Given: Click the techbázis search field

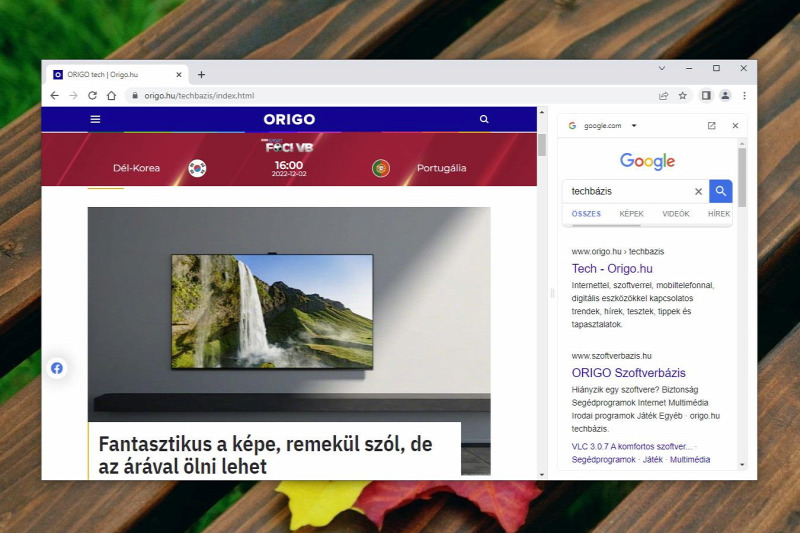Looking at the screenshot, I should [628, 191].
